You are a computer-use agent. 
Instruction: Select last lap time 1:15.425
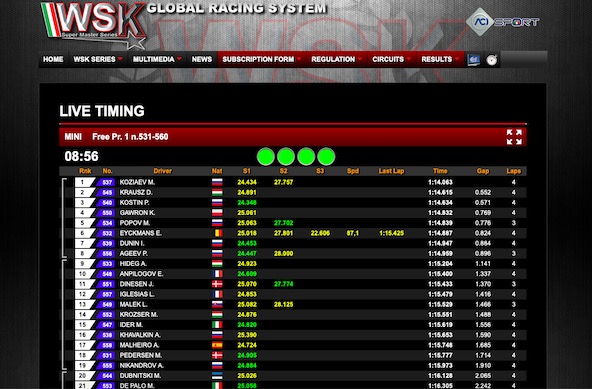point(392,233)
